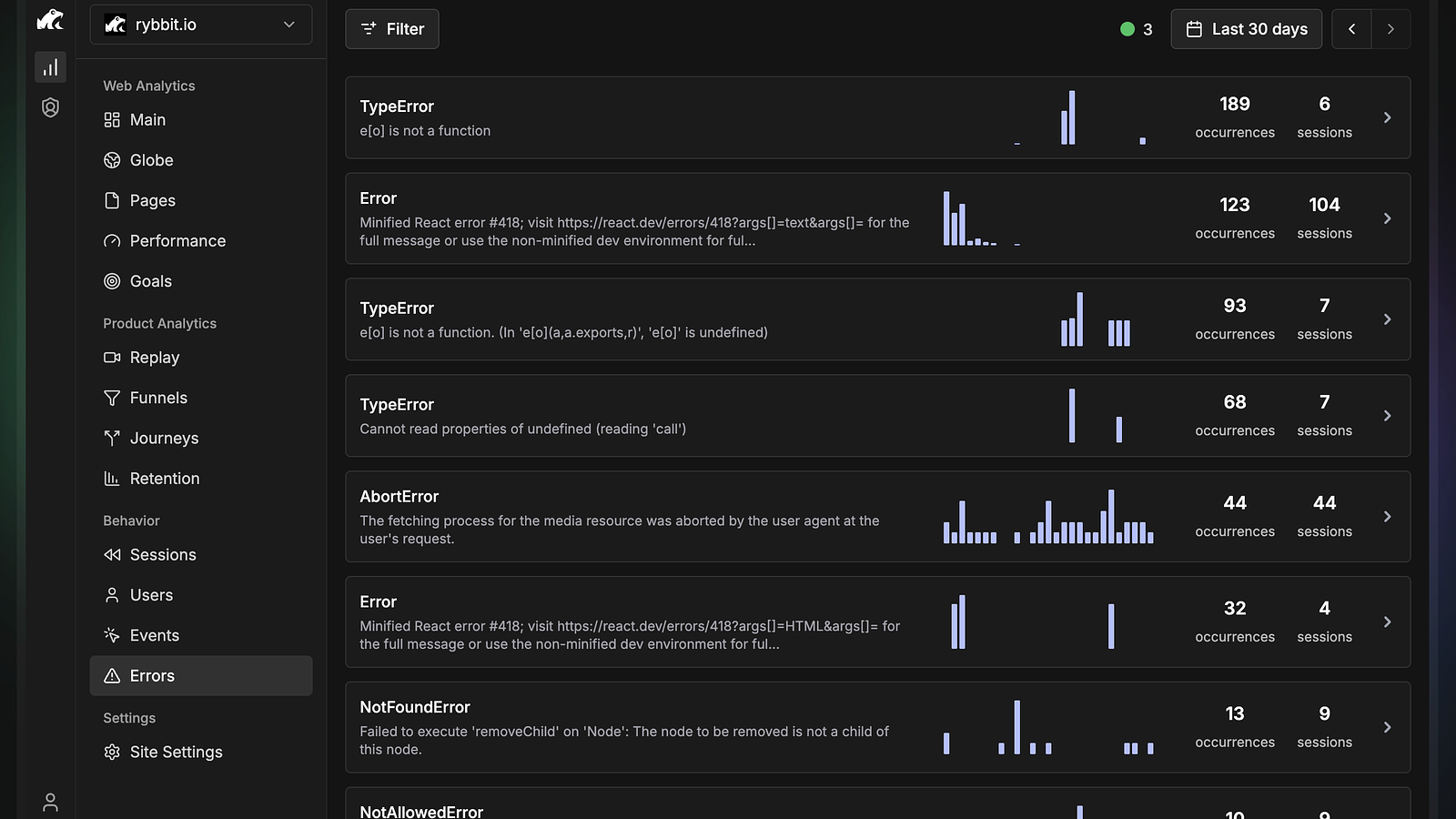This screenshot has height=819, width=1456.
Task: Expand the NotFoundError row chevron
Action: (1387, 727)
